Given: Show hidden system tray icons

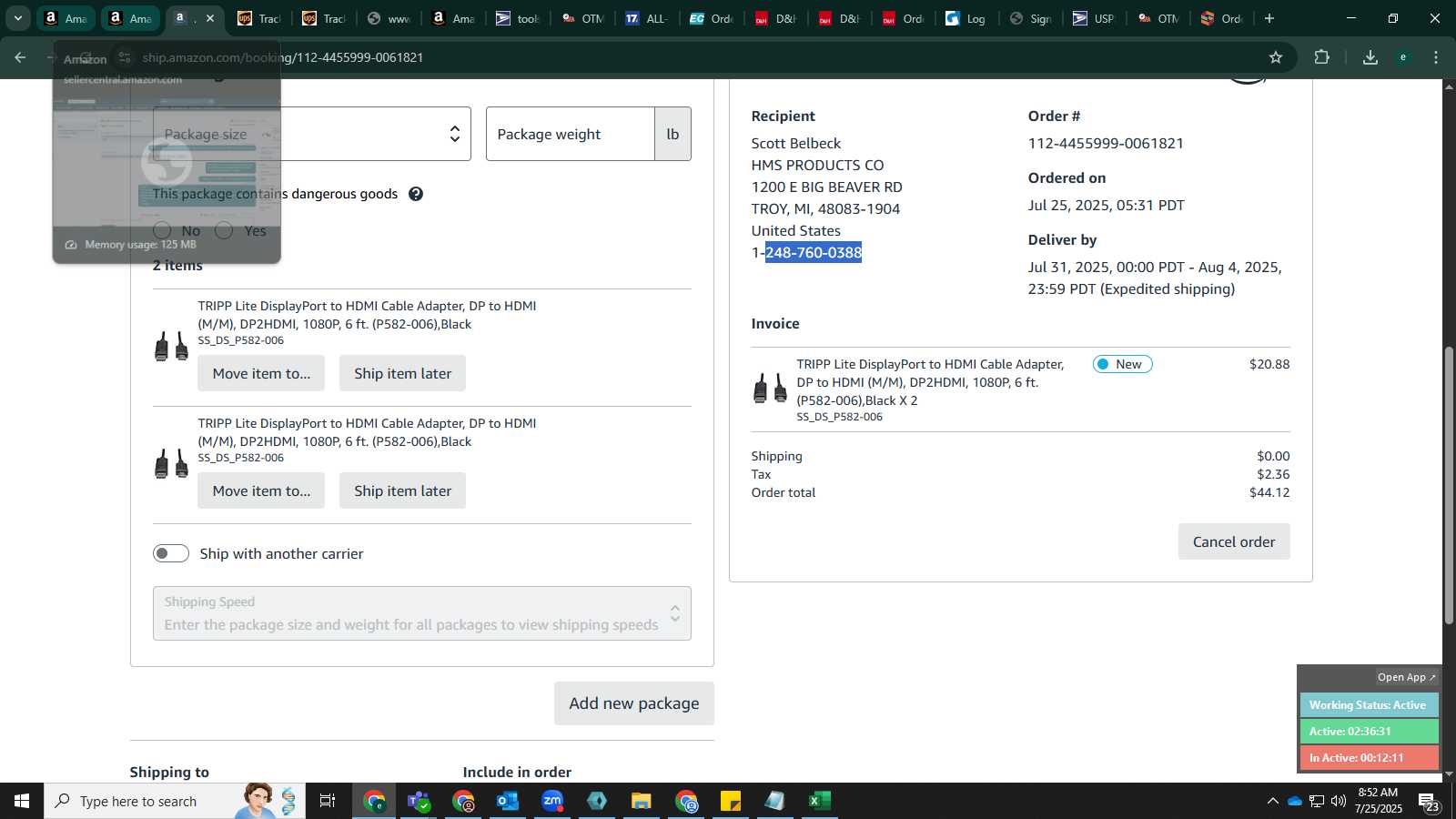Looking at the screenshot, I should click(1272, 801).
